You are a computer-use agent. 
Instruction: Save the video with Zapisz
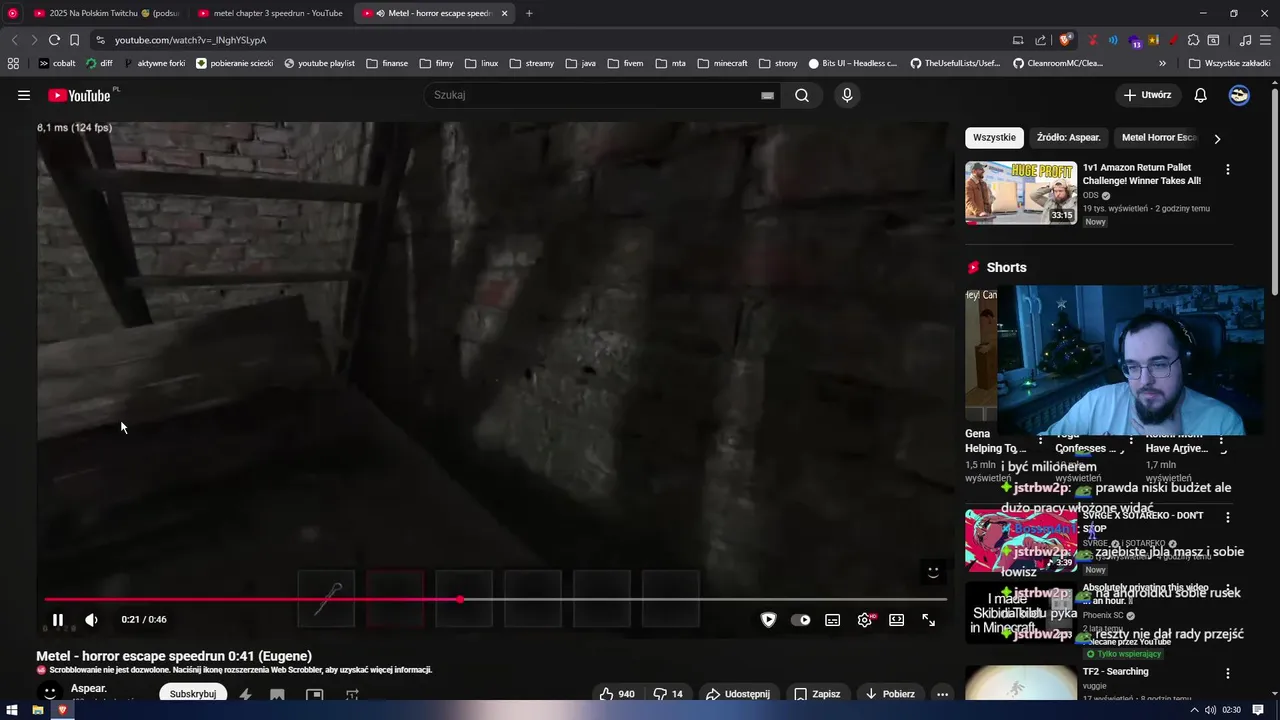click(x=817, y=694)
